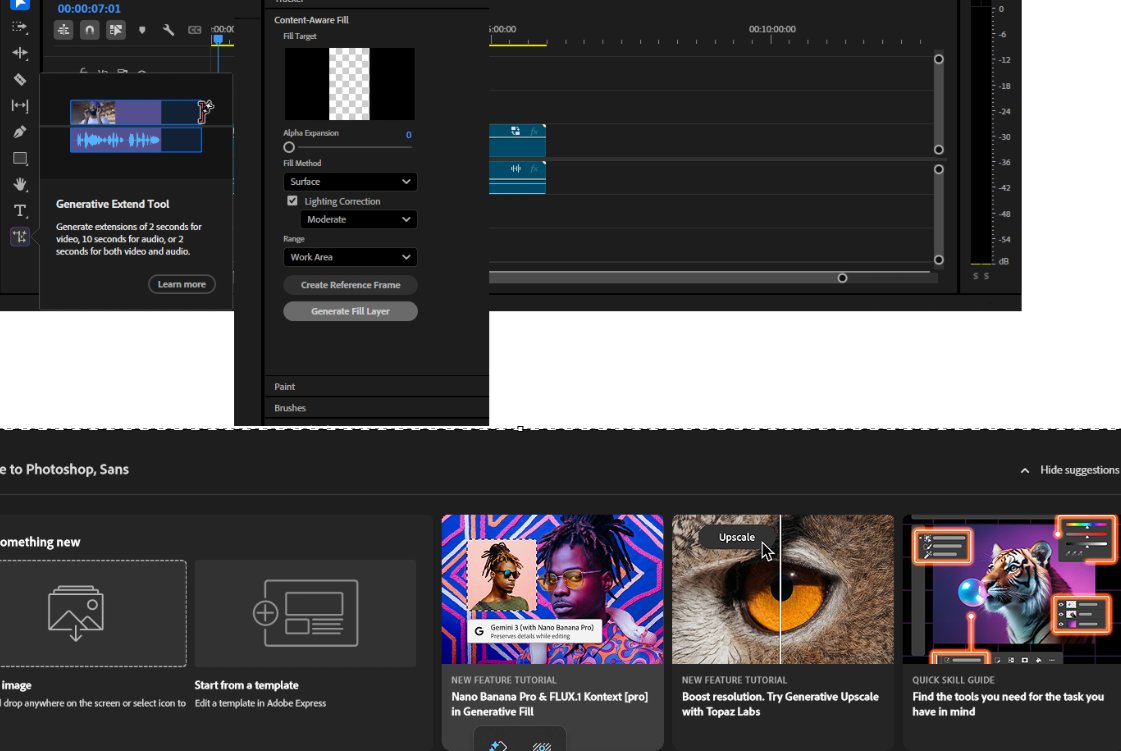Toggle Linked Selection button
1121x751 pixels.
pos(115,30)
